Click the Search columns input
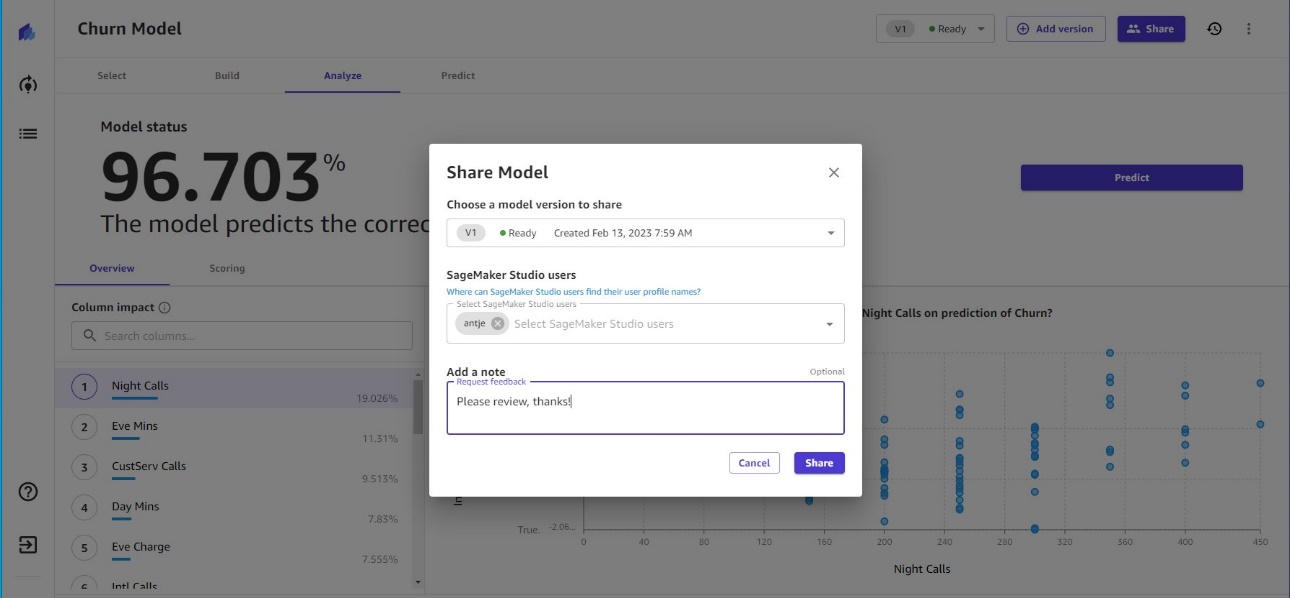Screen dimensions: 1290x598 [x=242, y=336]
